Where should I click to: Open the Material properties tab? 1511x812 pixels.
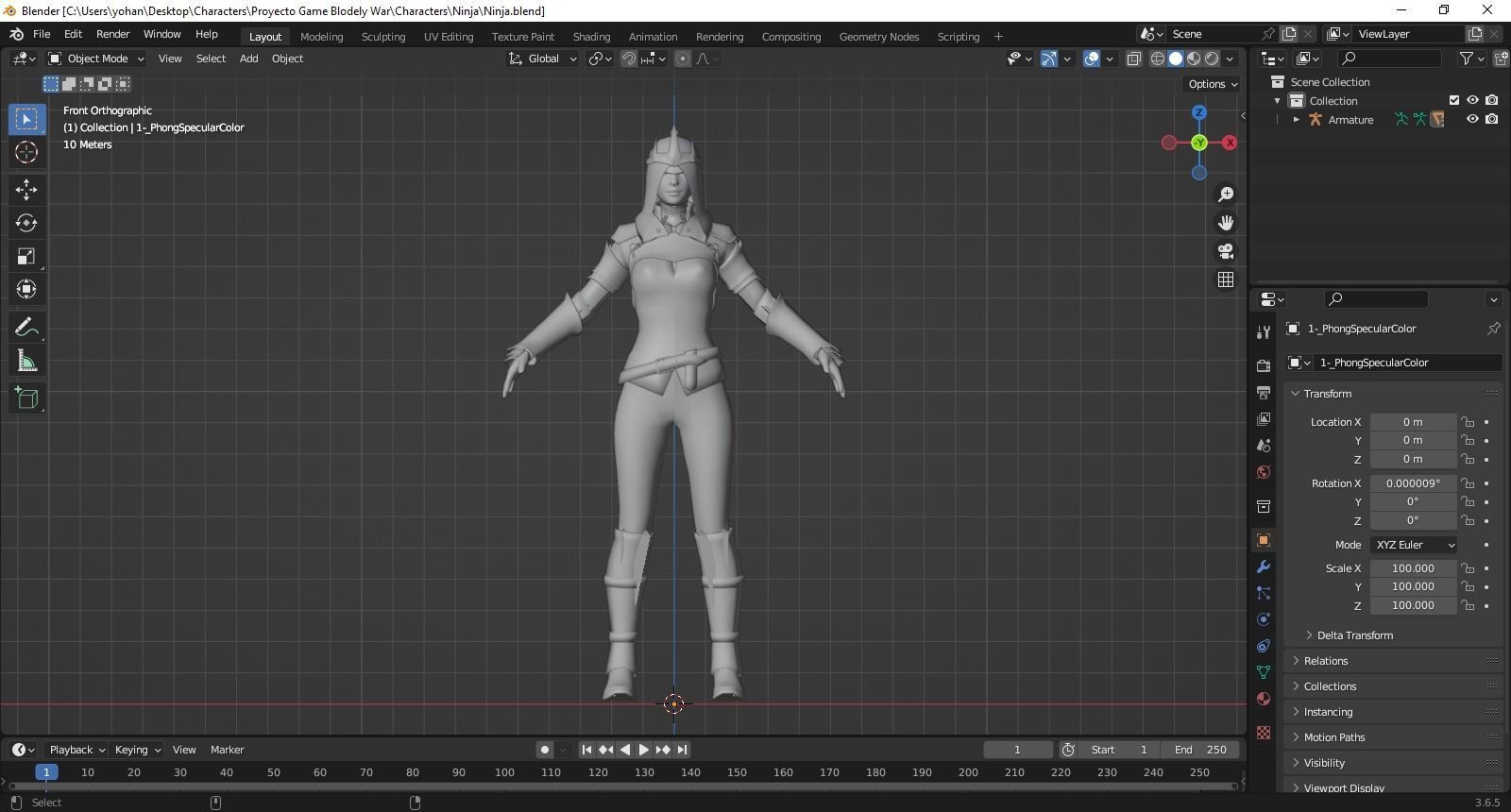[1264, 699]
